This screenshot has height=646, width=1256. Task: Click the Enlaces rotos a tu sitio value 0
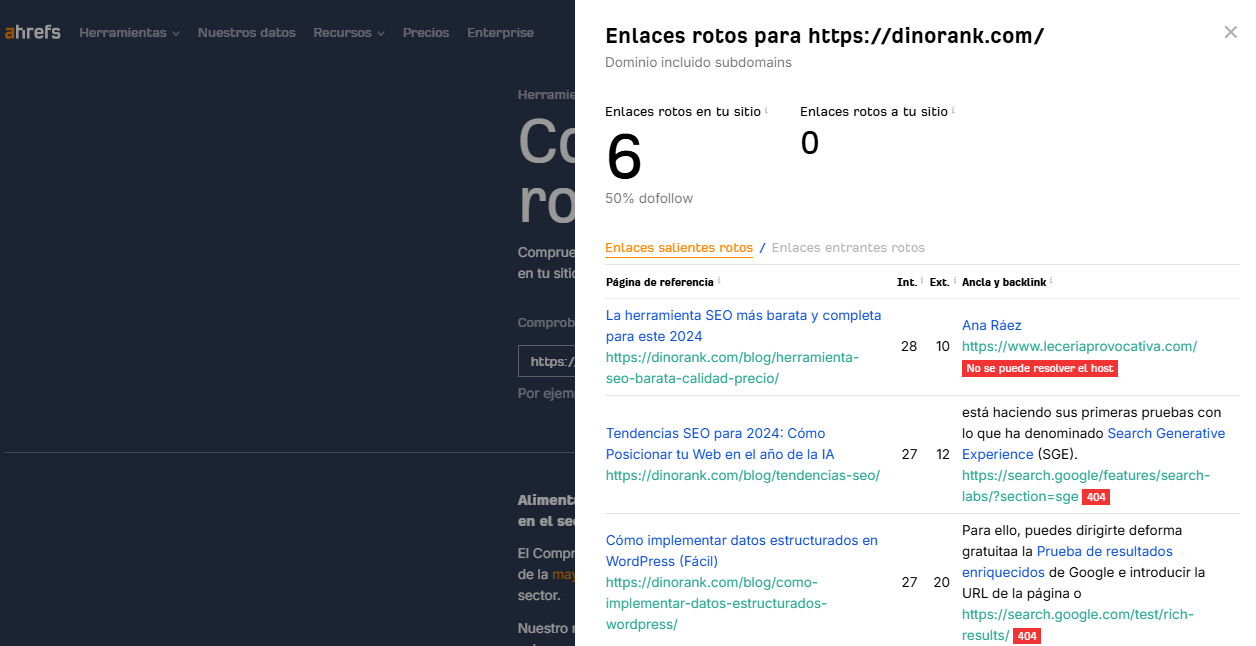coord(810,144)
